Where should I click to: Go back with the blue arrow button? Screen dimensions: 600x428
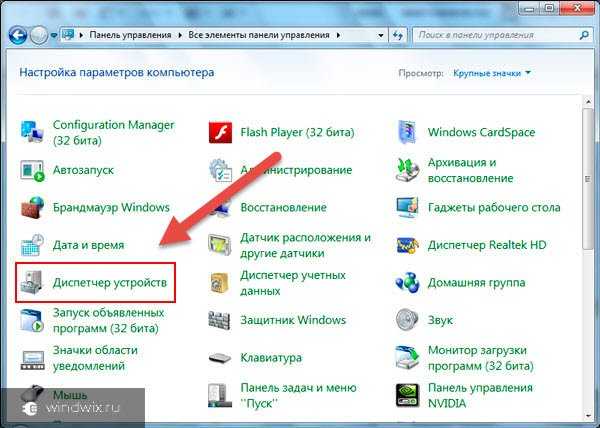click(x=18, y=35)
